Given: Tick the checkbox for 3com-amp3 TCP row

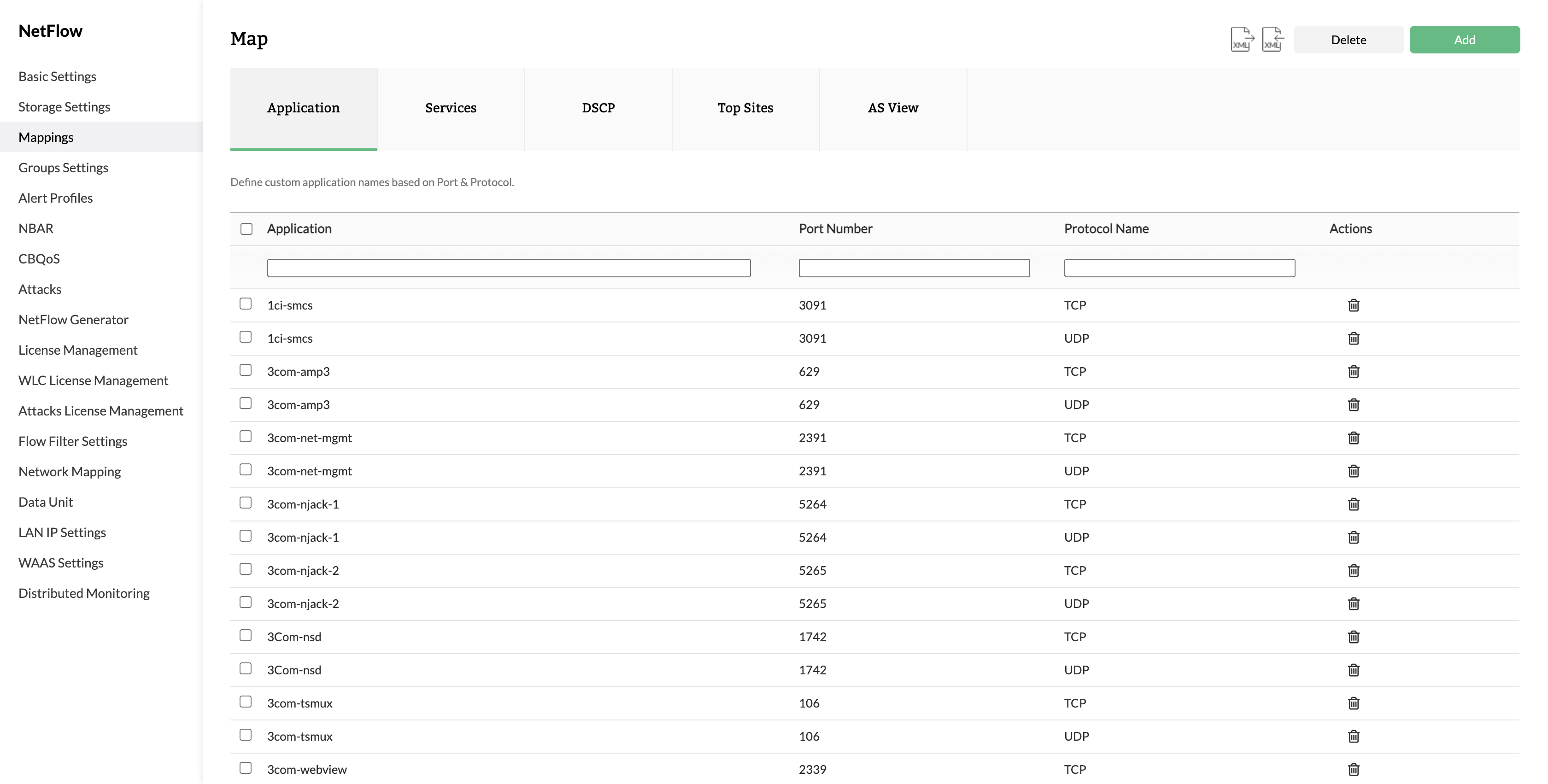Looking at the screenshot, I should tap(245, 370).
